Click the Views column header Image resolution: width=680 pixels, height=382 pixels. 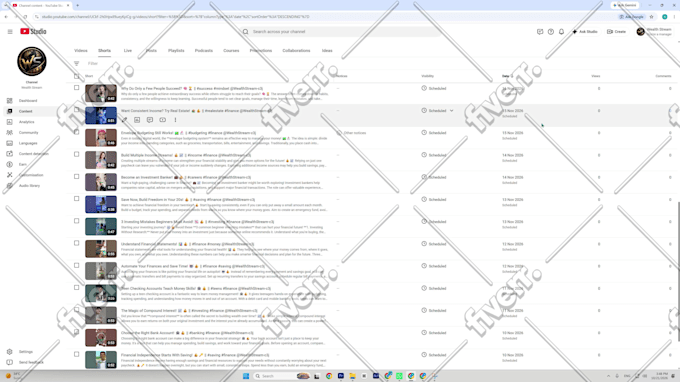[x=595, y=76]
